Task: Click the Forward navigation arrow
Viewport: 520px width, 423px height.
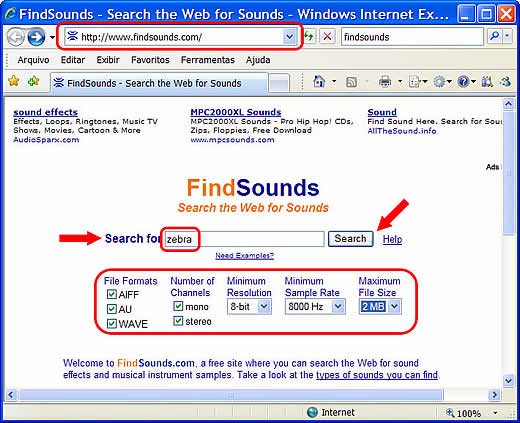Action: click(x=36, y=37)
